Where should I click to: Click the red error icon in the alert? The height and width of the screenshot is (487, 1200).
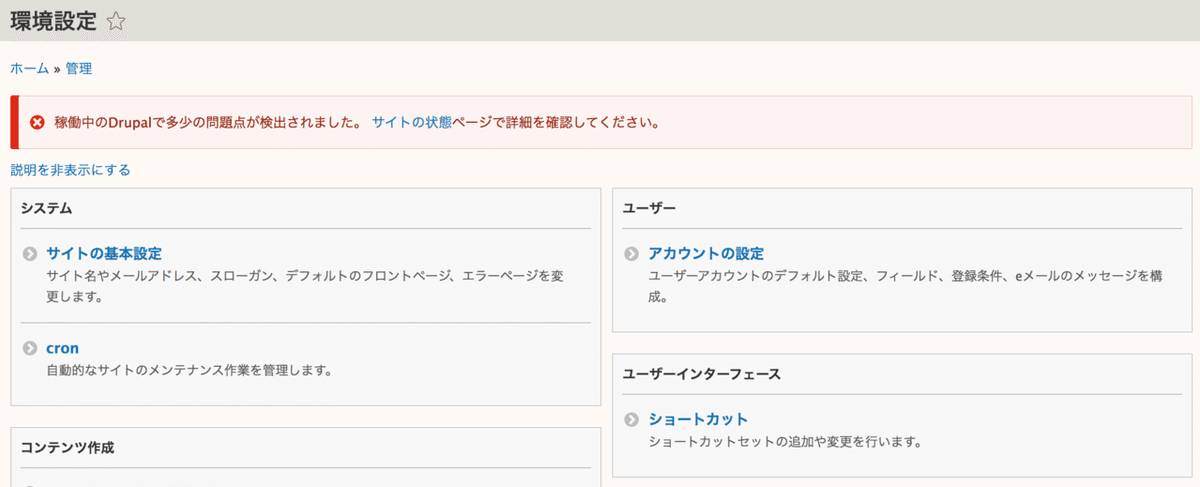pos(37,123)
